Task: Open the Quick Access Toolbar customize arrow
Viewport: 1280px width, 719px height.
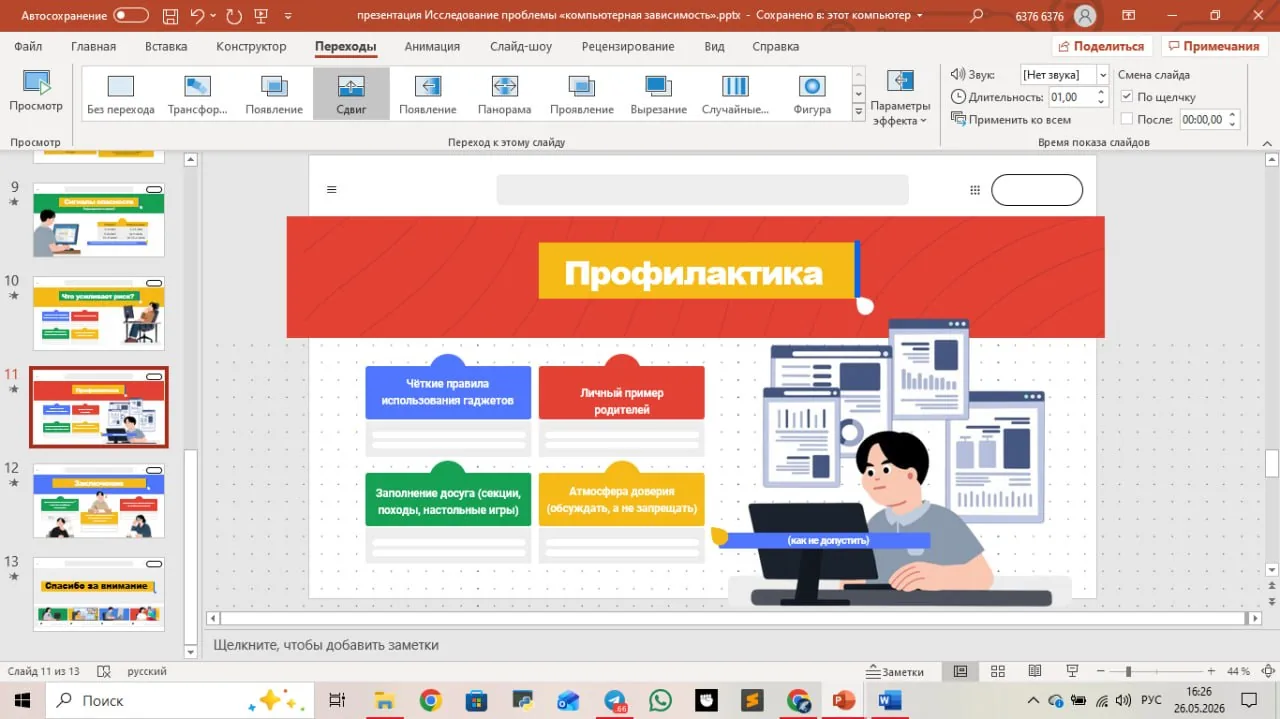Action: tap(289, 17)
